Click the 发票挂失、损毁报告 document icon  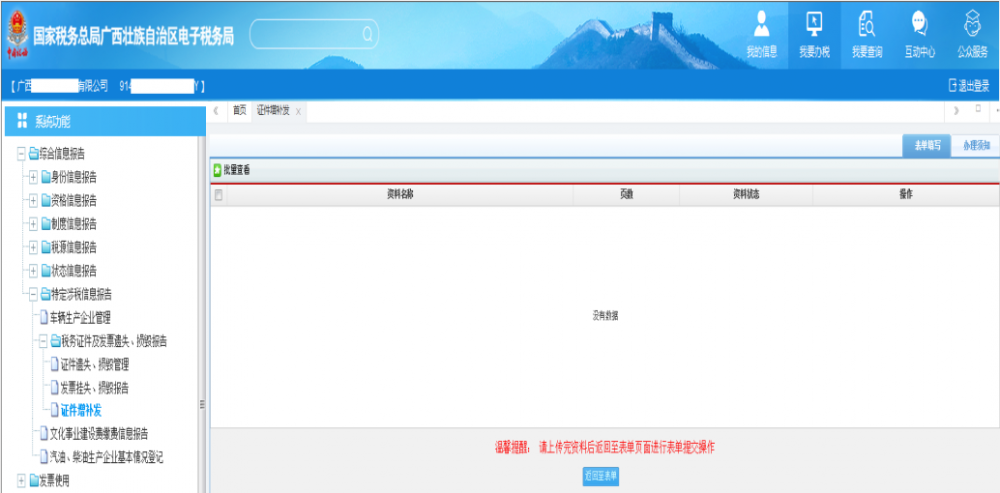pos(54,388)
